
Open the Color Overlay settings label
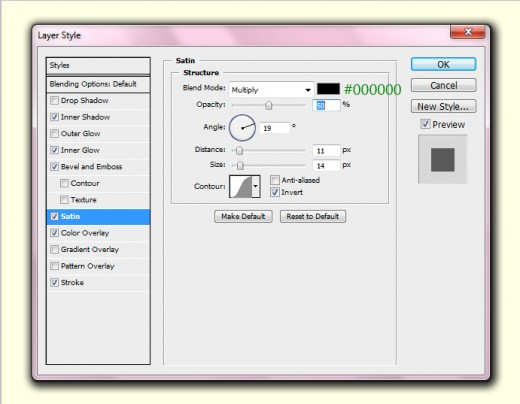coord(85,233)
